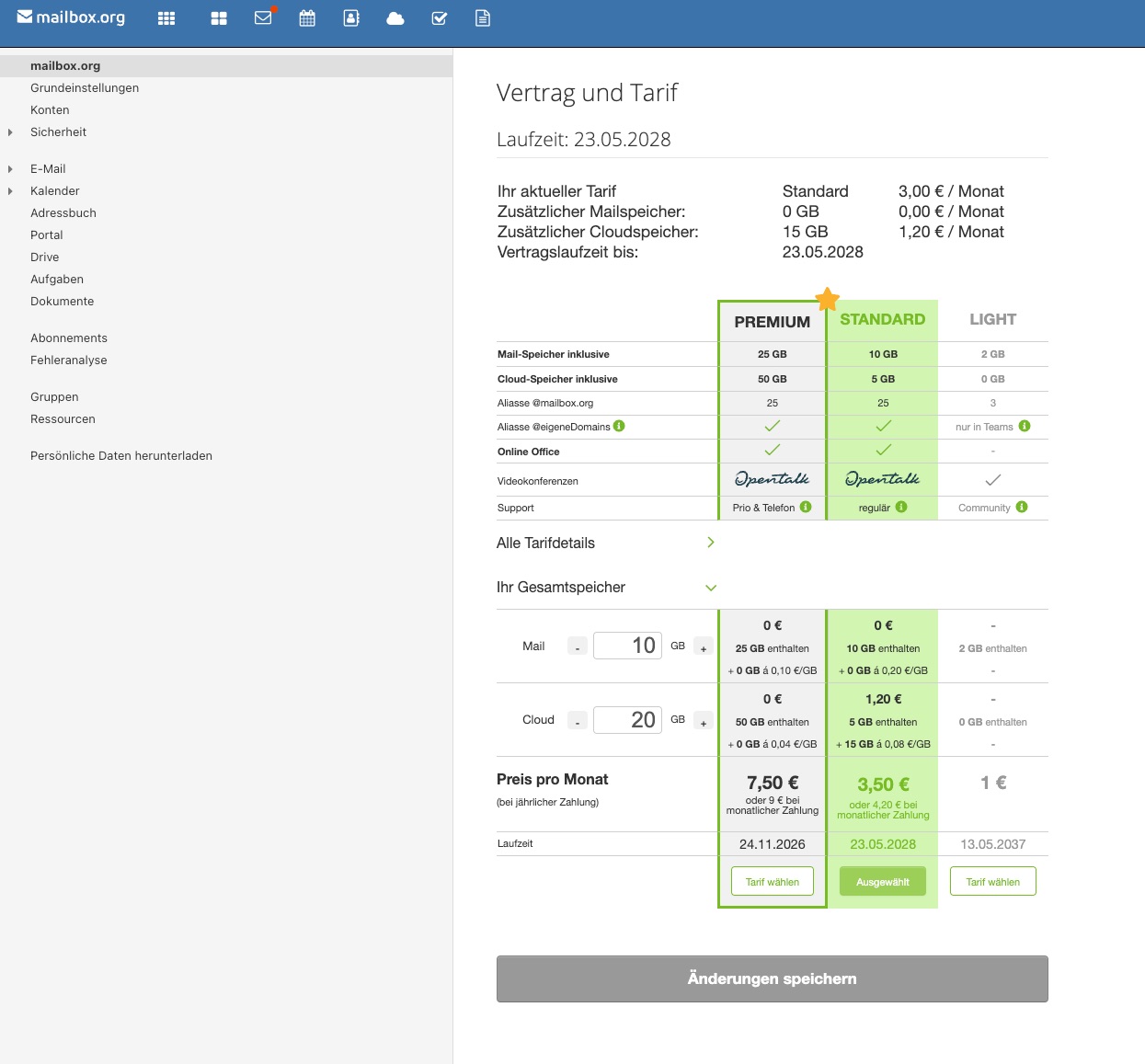Open the app launcher grid icon
The width and height of the screenshot is (1145, 1064).
(166, 18)
